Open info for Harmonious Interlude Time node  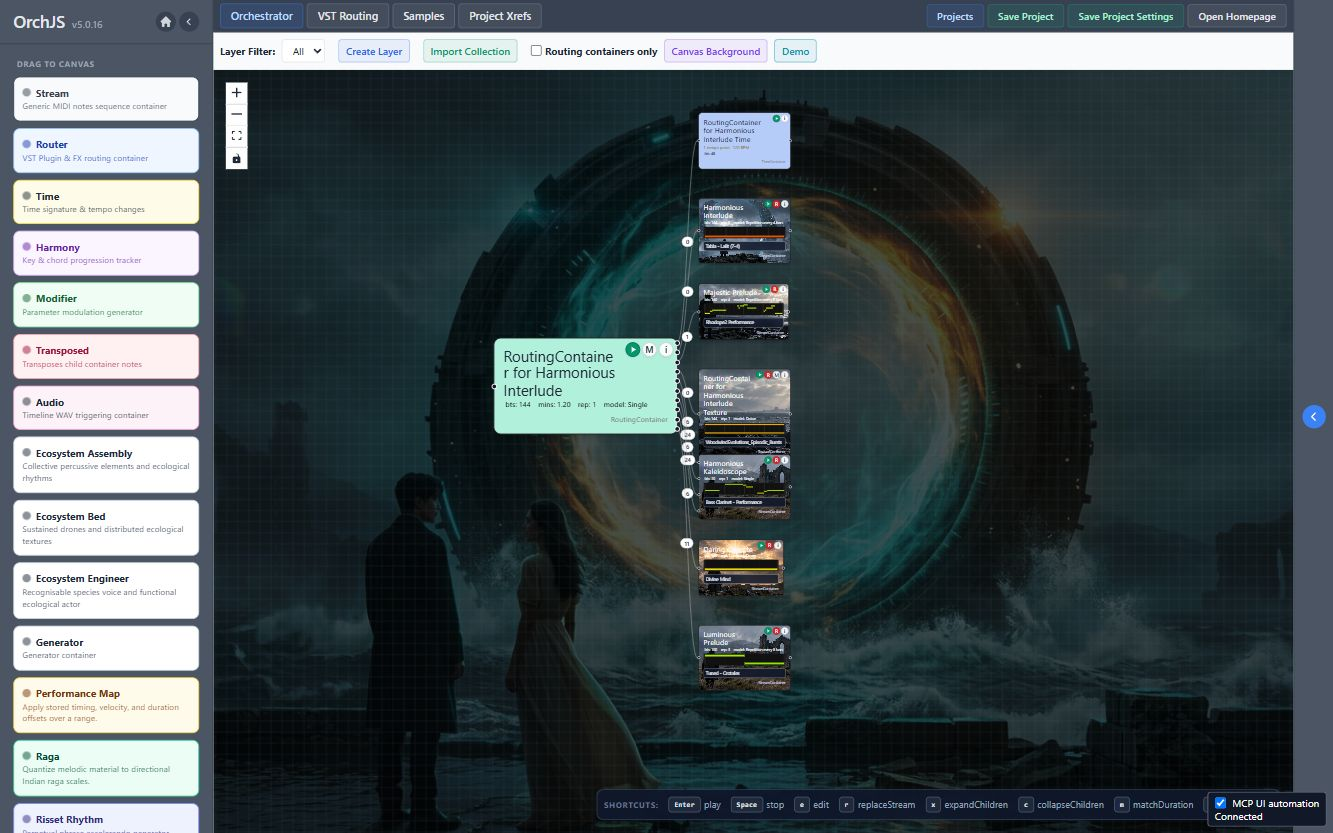(785, 119)
